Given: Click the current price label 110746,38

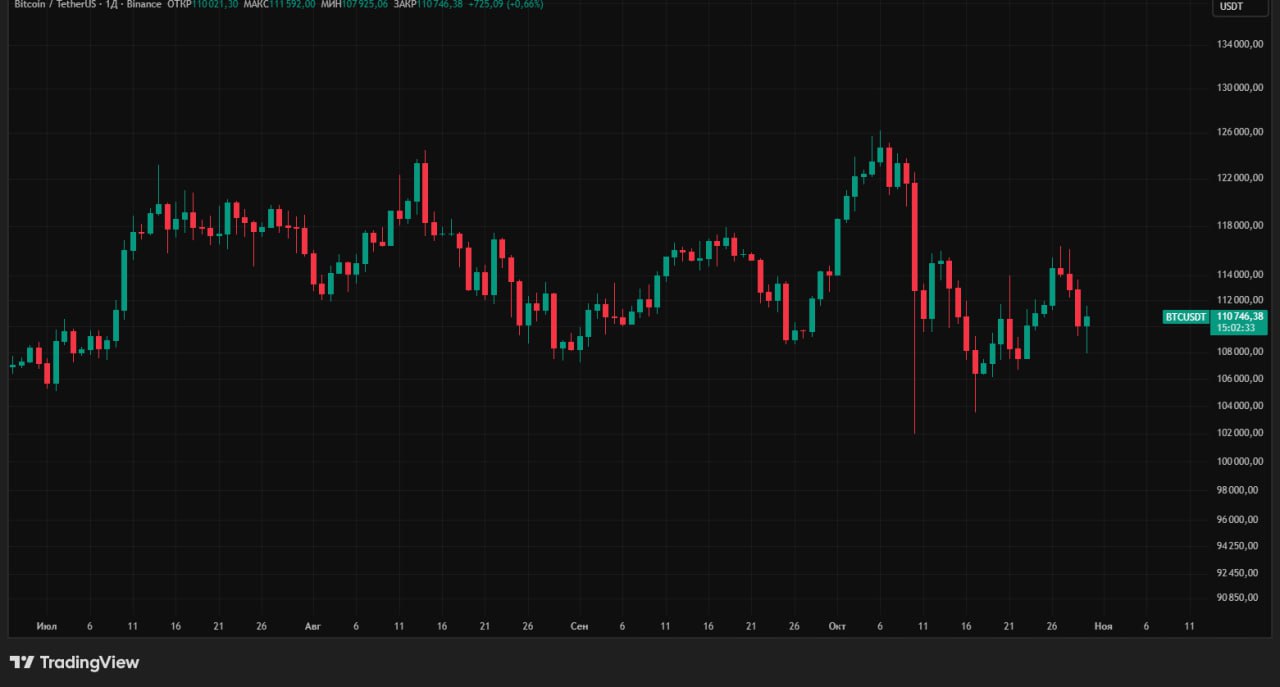Looking at the screenshot, I should click(x=1241, y=316).
